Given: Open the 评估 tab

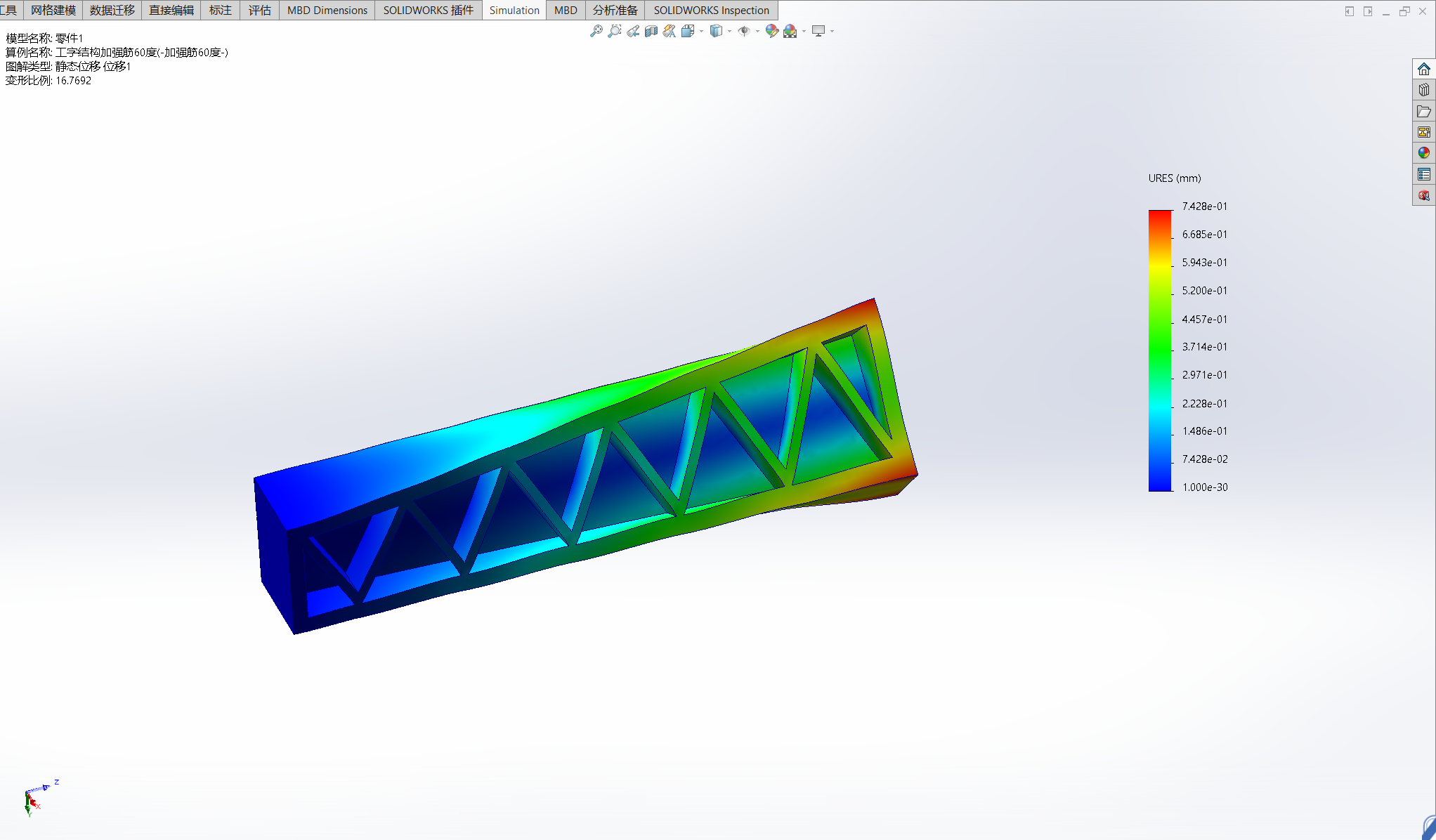Looking at the screenshot, I should pyautogui.click(x=259, y=10).
